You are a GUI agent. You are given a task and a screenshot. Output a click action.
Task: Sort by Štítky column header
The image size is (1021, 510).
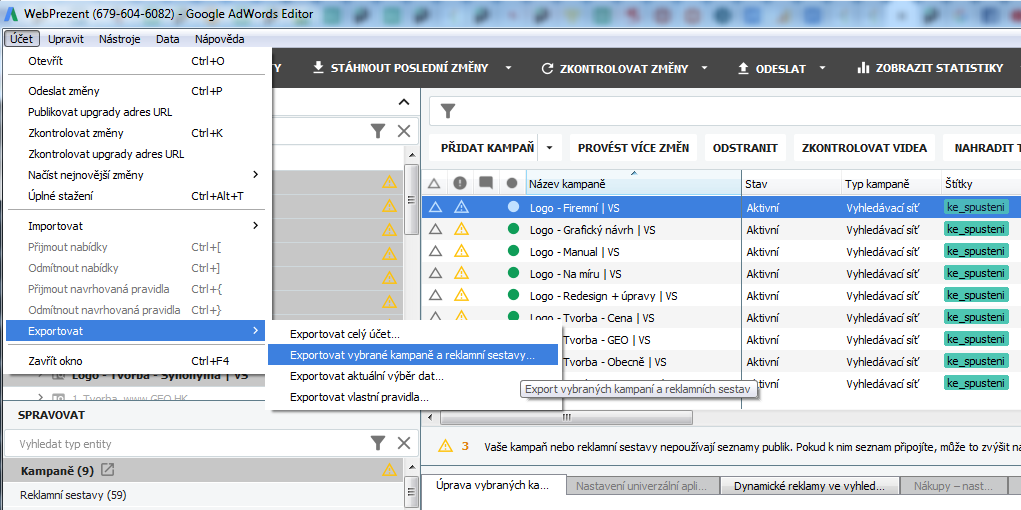[x=981, y=185]
